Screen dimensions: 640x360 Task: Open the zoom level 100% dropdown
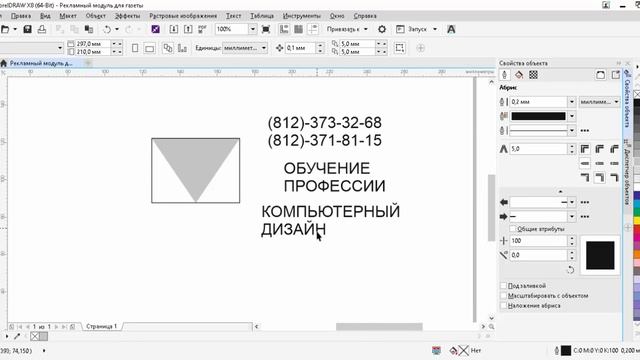click(x=253, y=29)
